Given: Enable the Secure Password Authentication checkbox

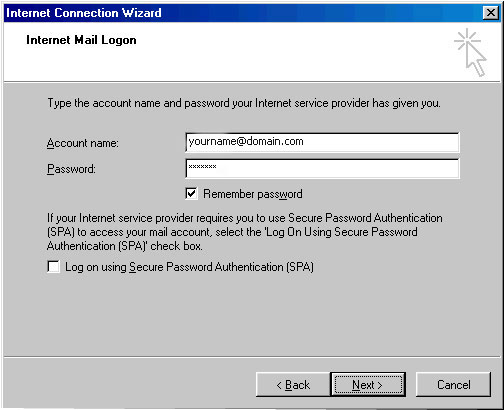Looking at the screenshot, I should (53, 267).
